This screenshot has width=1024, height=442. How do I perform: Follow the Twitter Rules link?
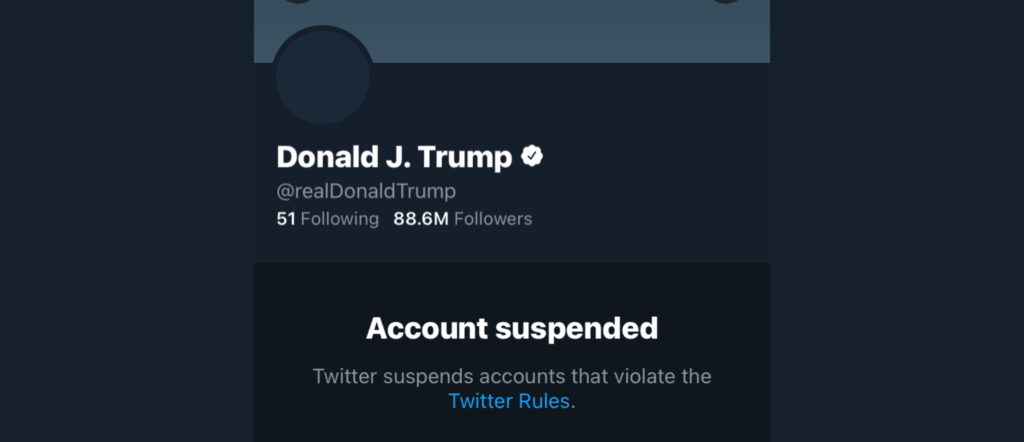511,401
